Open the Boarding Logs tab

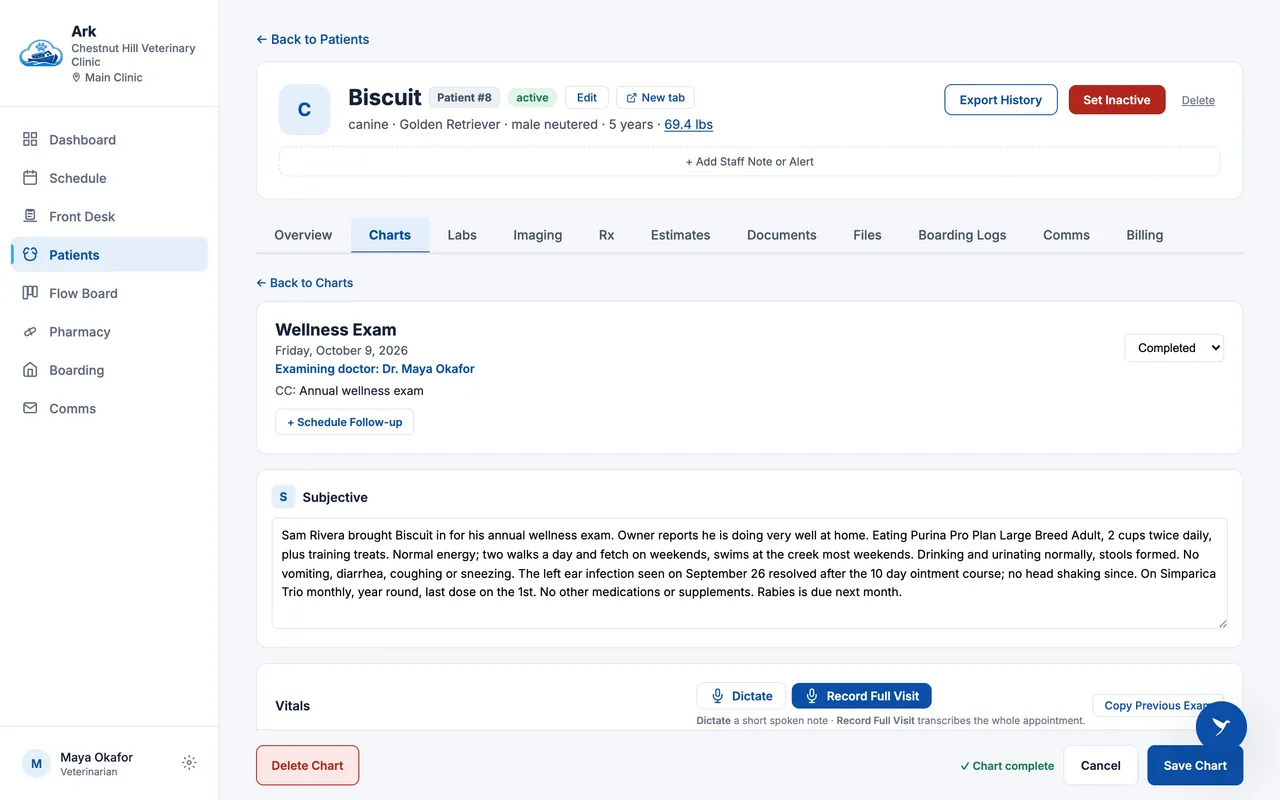(962, 235)
